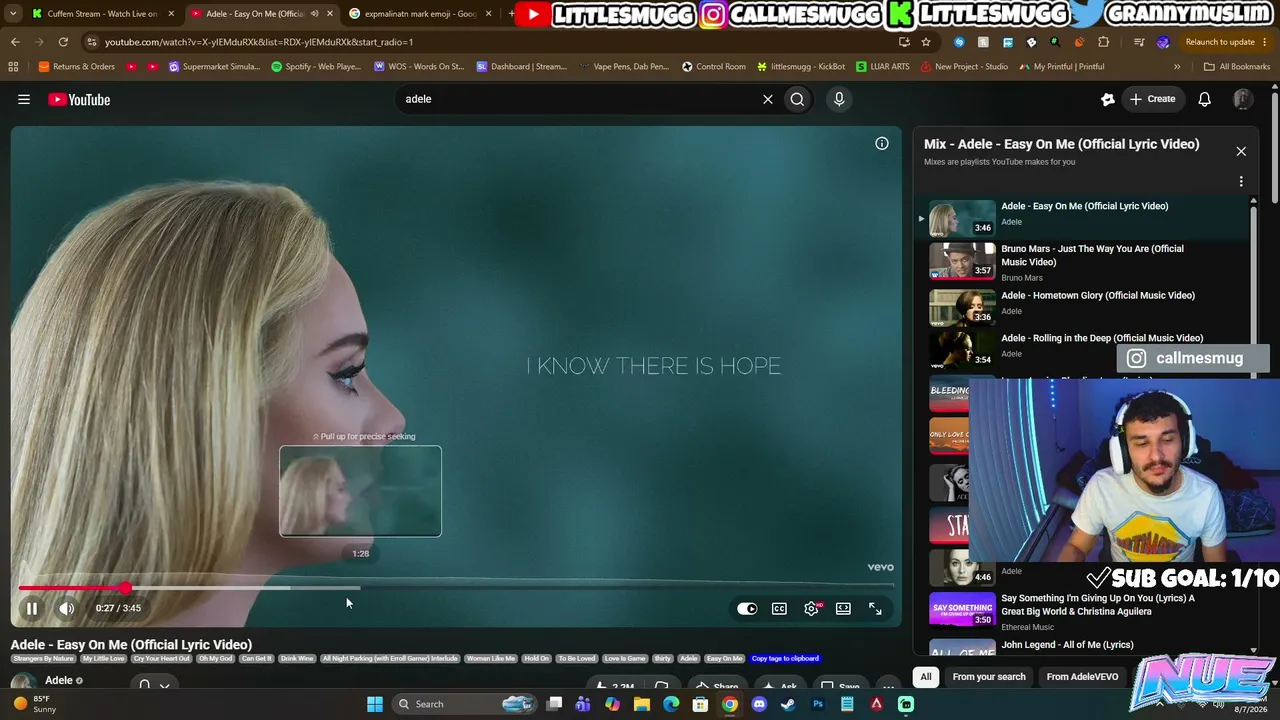Screen dimensions: 1280x720
Task: Click the 'Copy tags to clipboard' button
Action: [x=785, y=659]
